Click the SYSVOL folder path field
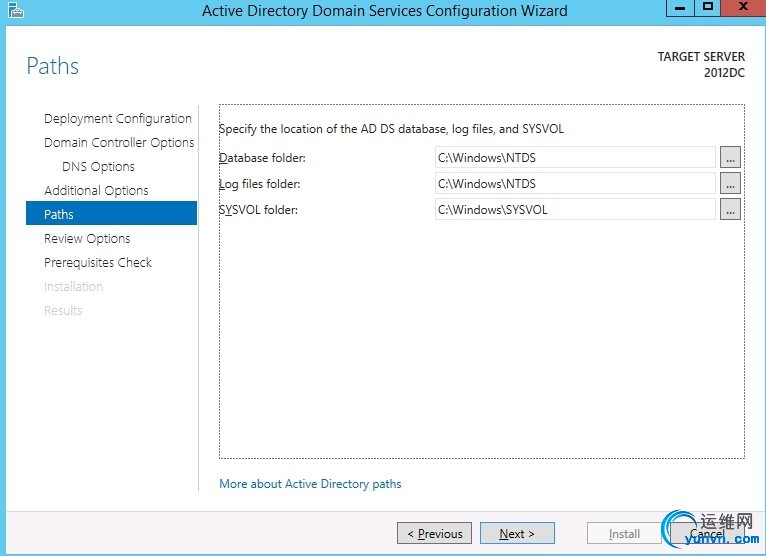Screen dimensions: 766x556 (x=575, y=209)
